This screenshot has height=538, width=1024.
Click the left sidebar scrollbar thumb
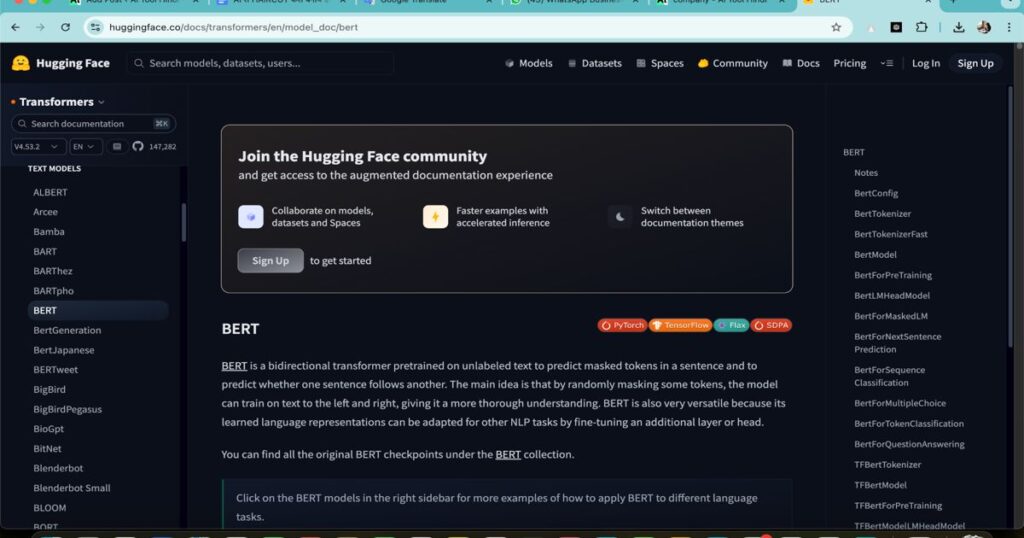[184, 222]
